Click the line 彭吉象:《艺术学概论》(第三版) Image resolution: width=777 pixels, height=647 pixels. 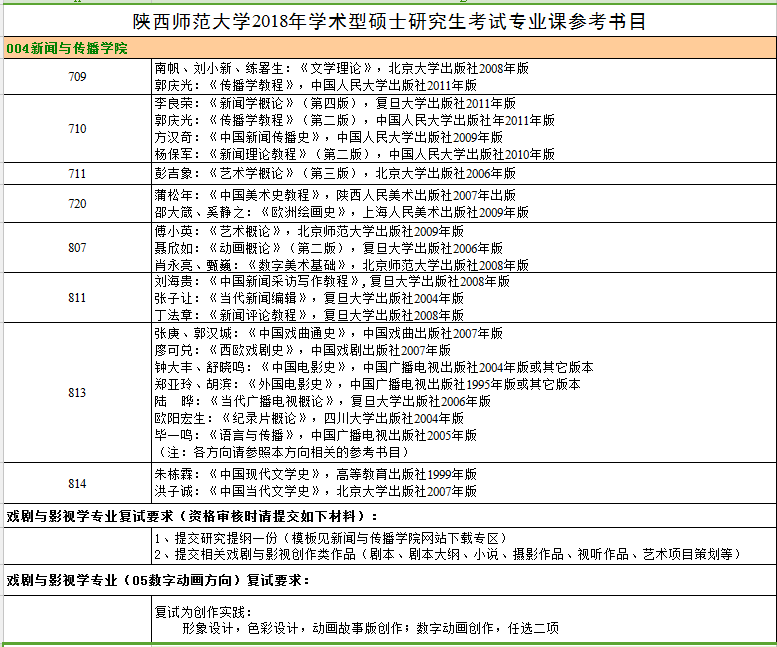335,173
